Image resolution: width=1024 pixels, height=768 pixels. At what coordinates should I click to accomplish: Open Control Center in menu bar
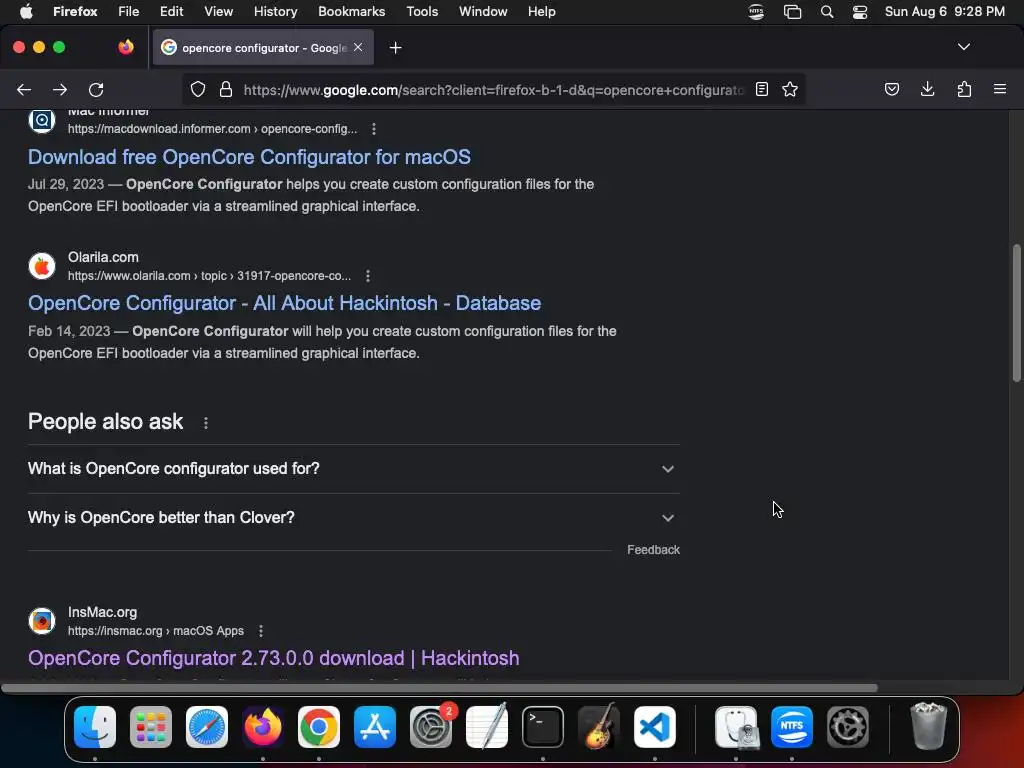point(860,12)
